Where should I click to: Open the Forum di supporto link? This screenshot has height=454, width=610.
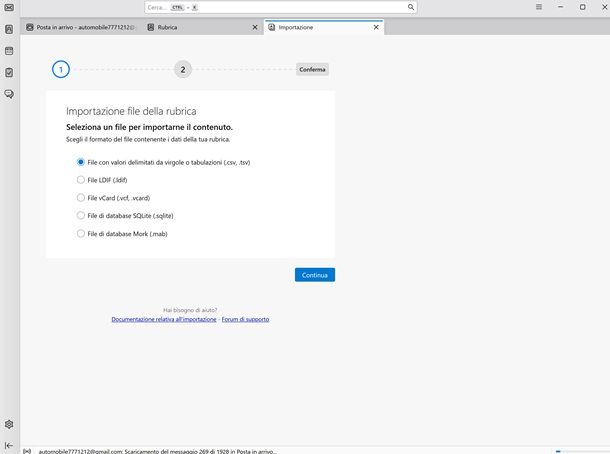coord(245,319)
